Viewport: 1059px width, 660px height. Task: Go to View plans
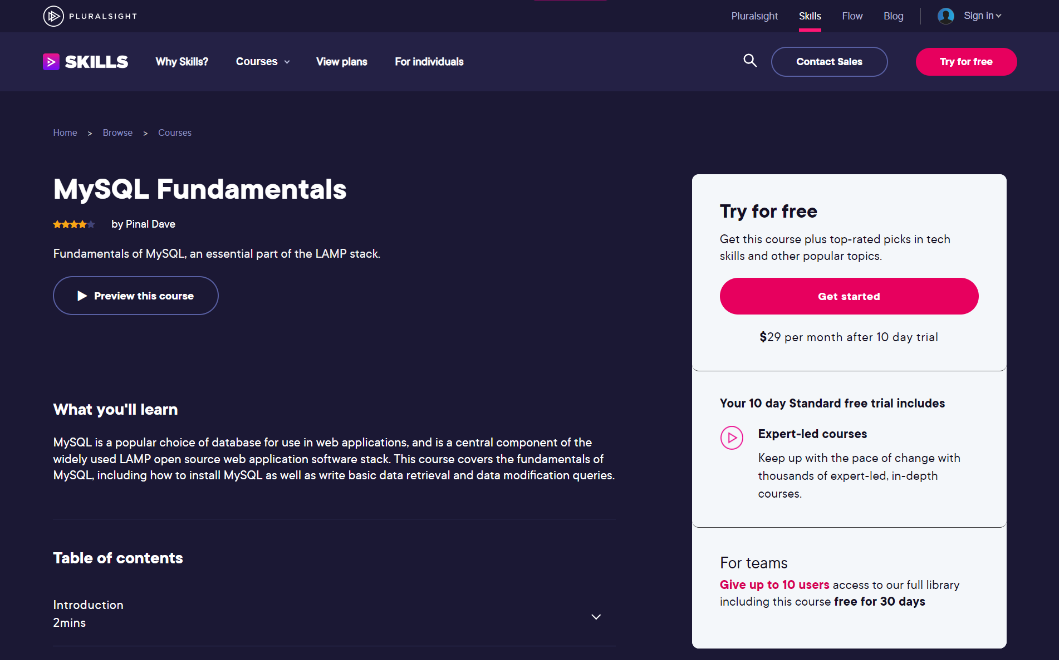pos(342,61)
